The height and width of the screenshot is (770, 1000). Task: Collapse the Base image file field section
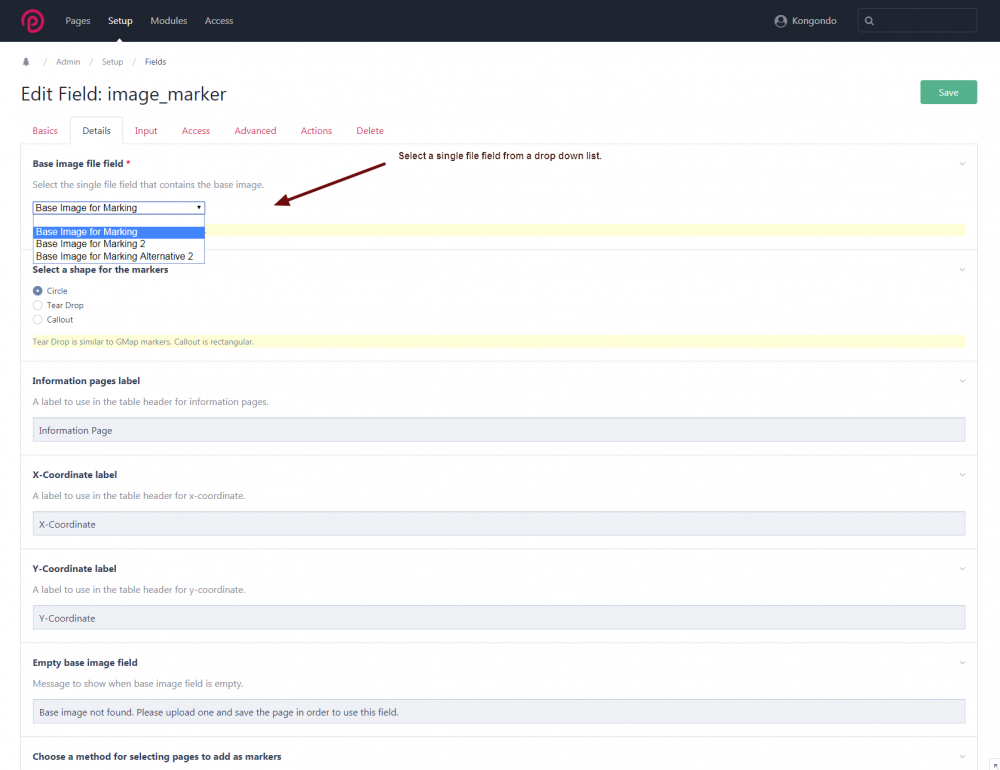(x=962, y=163)
